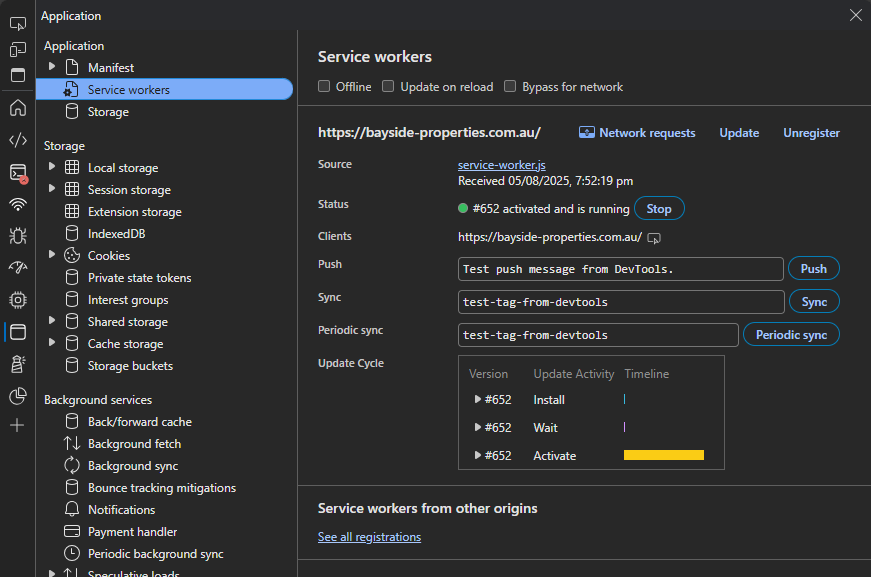The image size is (871, 577).
Task: Check the Update on reload box
Action: tap(389, 87)
